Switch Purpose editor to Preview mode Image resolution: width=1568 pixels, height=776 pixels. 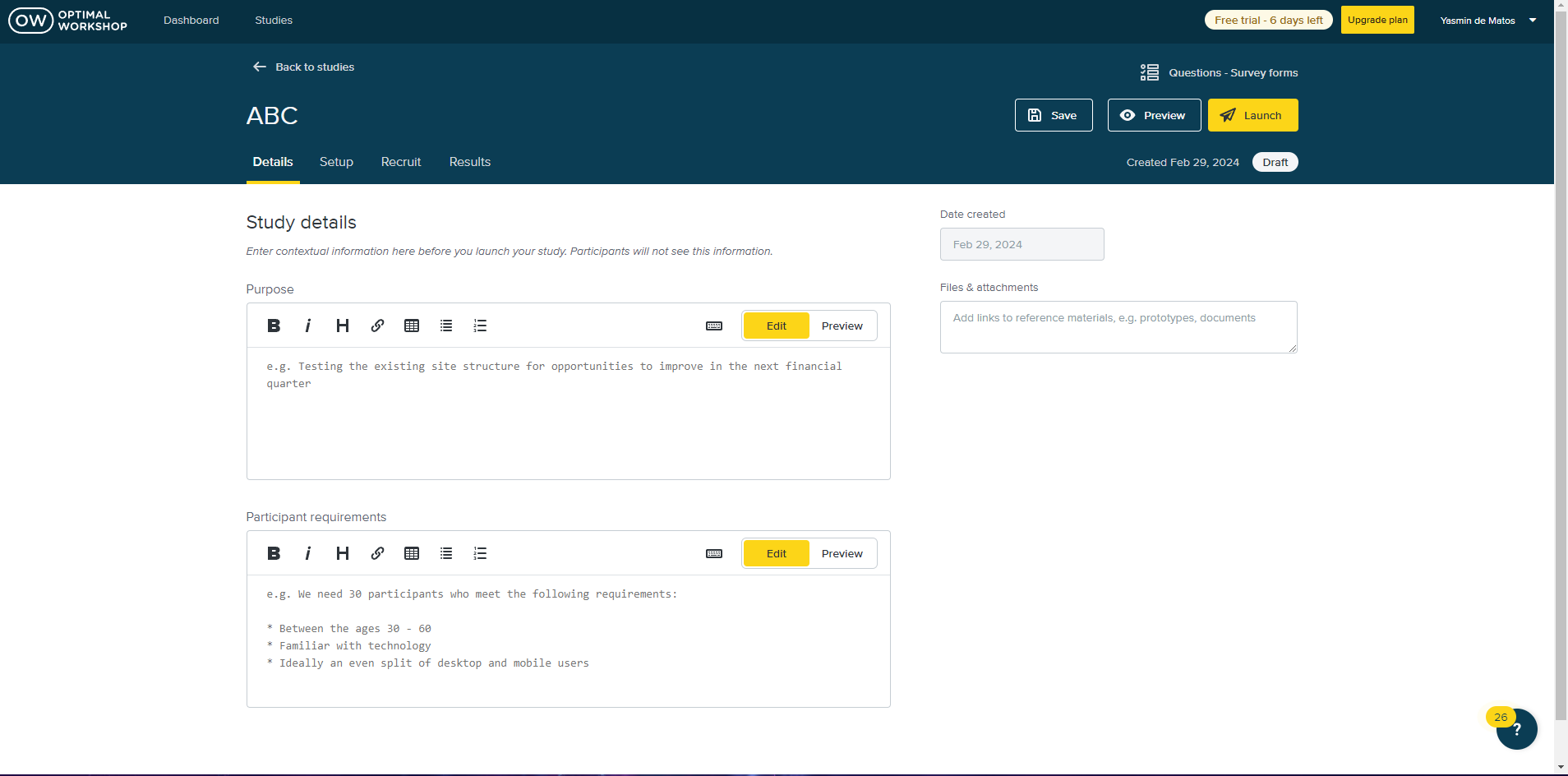point(842,326)
